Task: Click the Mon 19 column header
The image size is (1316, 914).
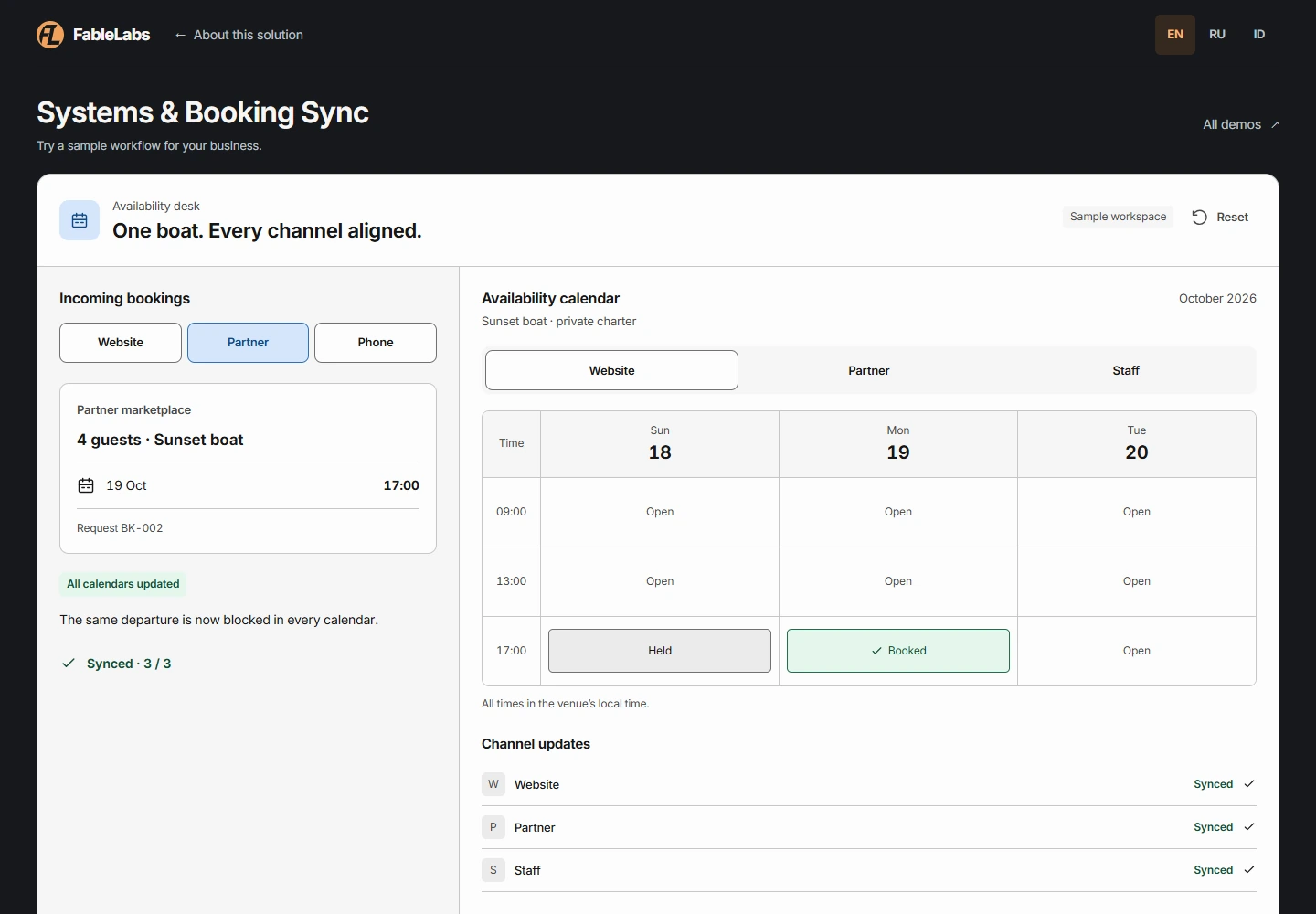Action: pyautogui.click(x=898, y=444)
